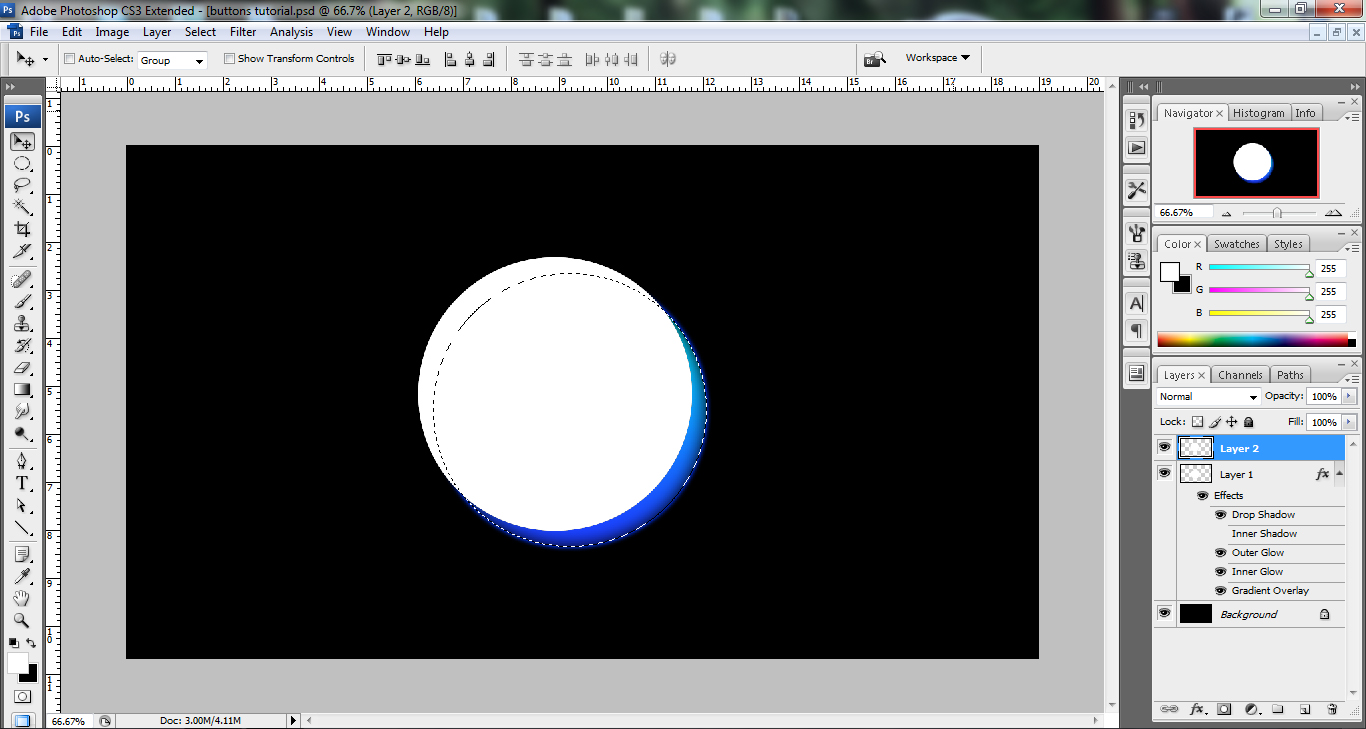Select the Lasso tool

point(22,183)
